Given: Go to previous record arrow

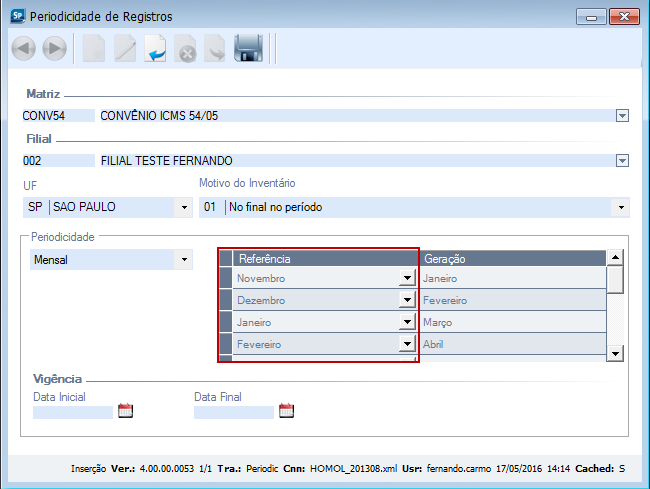Looking at the screenshot, I should (24, 48).
